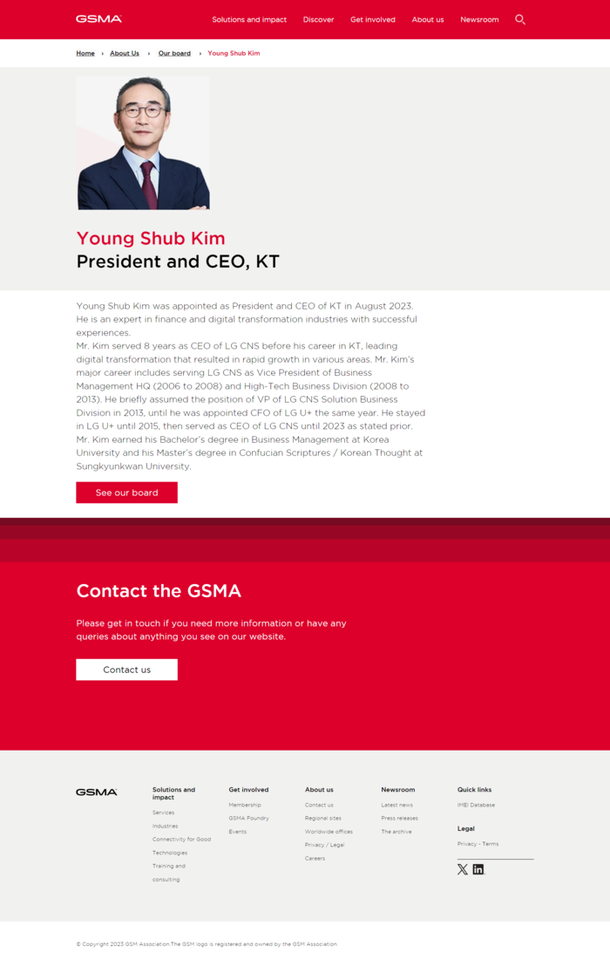Click the GSMA logo in the header

[96, 19]
